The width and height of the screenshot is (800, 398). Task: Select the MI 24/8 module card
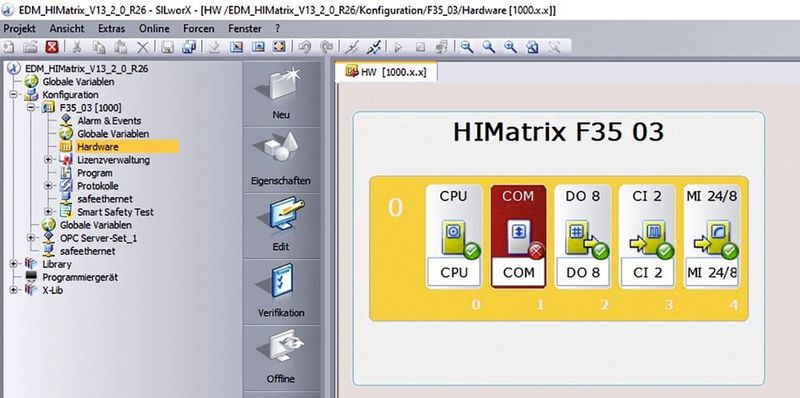coord(712,237)
